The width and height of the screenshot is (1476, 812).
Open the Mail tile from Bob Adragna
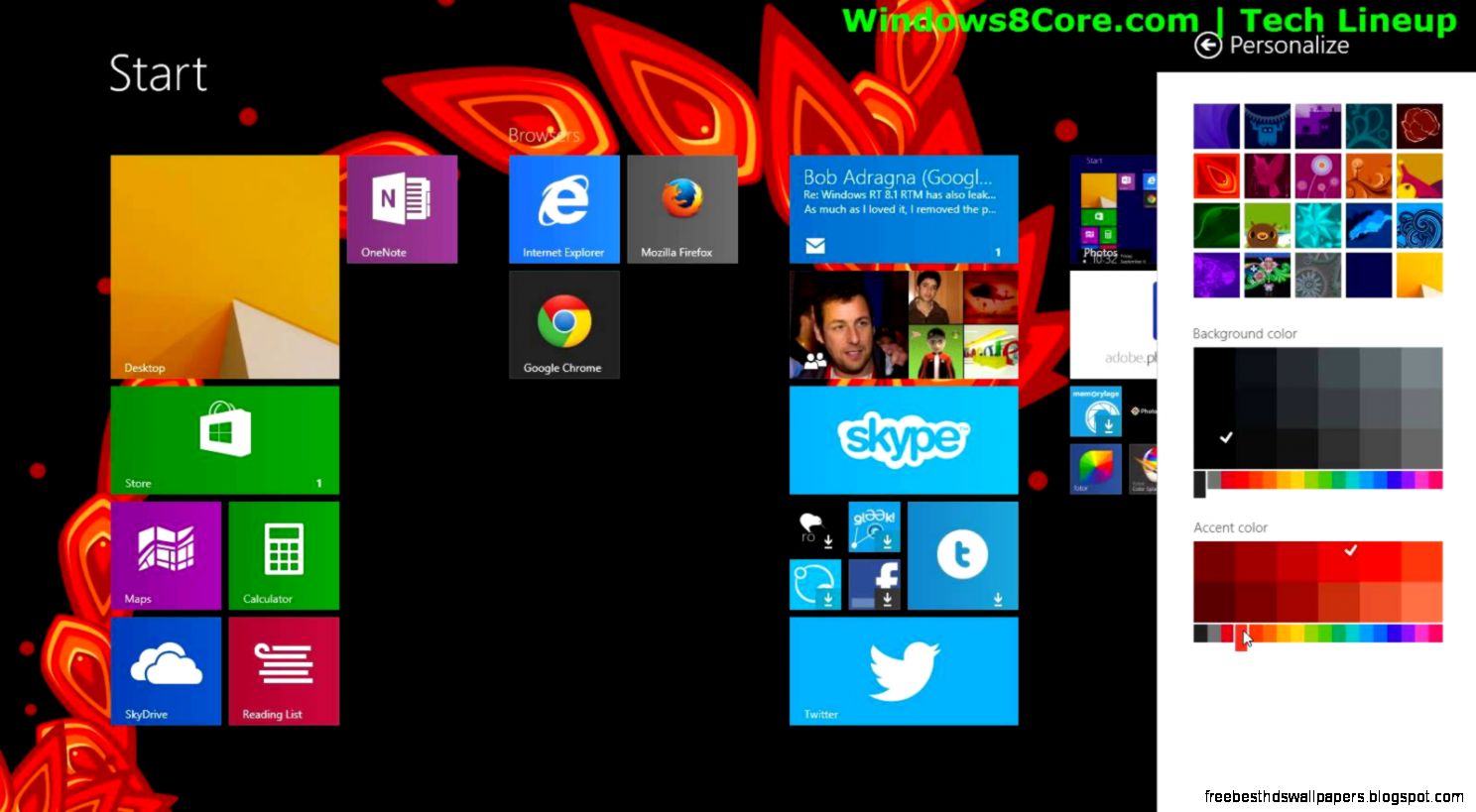(904, 208)
